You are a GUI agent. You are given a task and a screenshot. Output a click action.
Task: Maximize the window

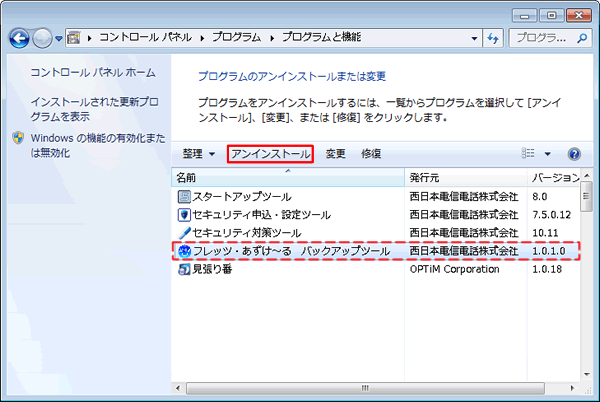click(x=551, y=16)
